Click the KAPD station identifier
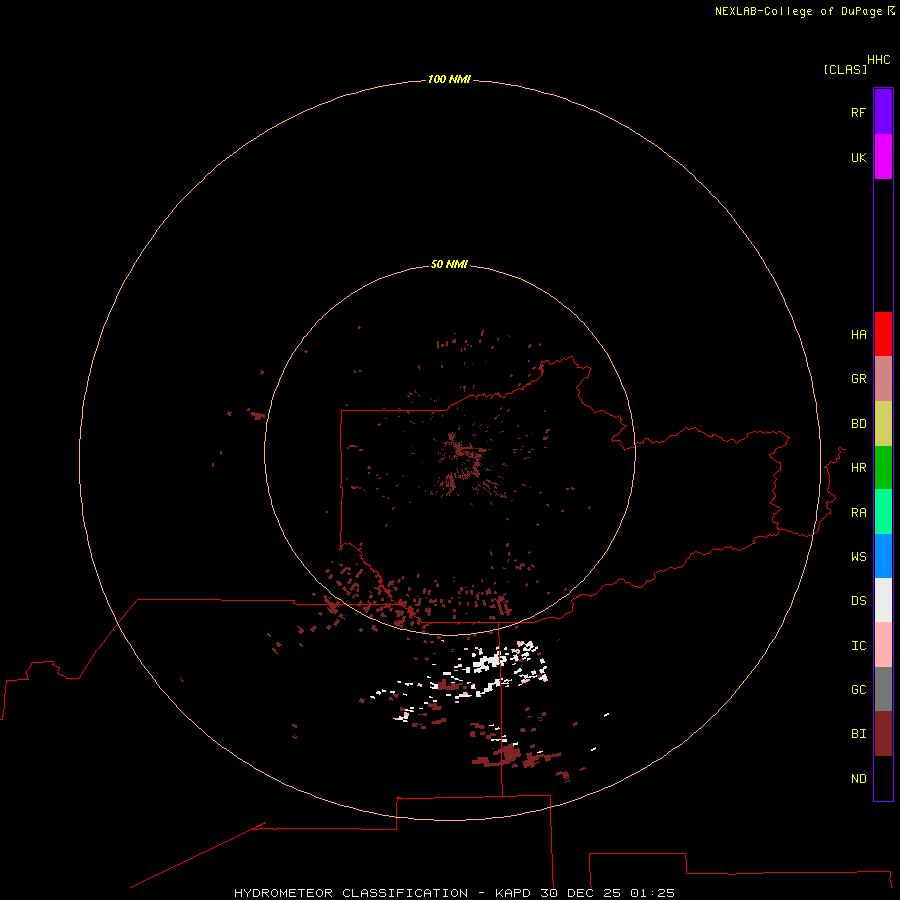900x900 pixels. point(514,893)
